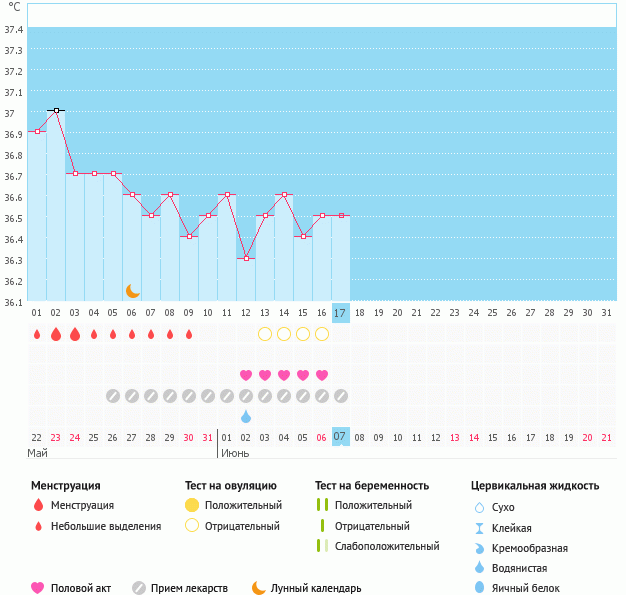Click the large menstruation drop on day 02
626x595 pixels.
[x=56, y=334]
